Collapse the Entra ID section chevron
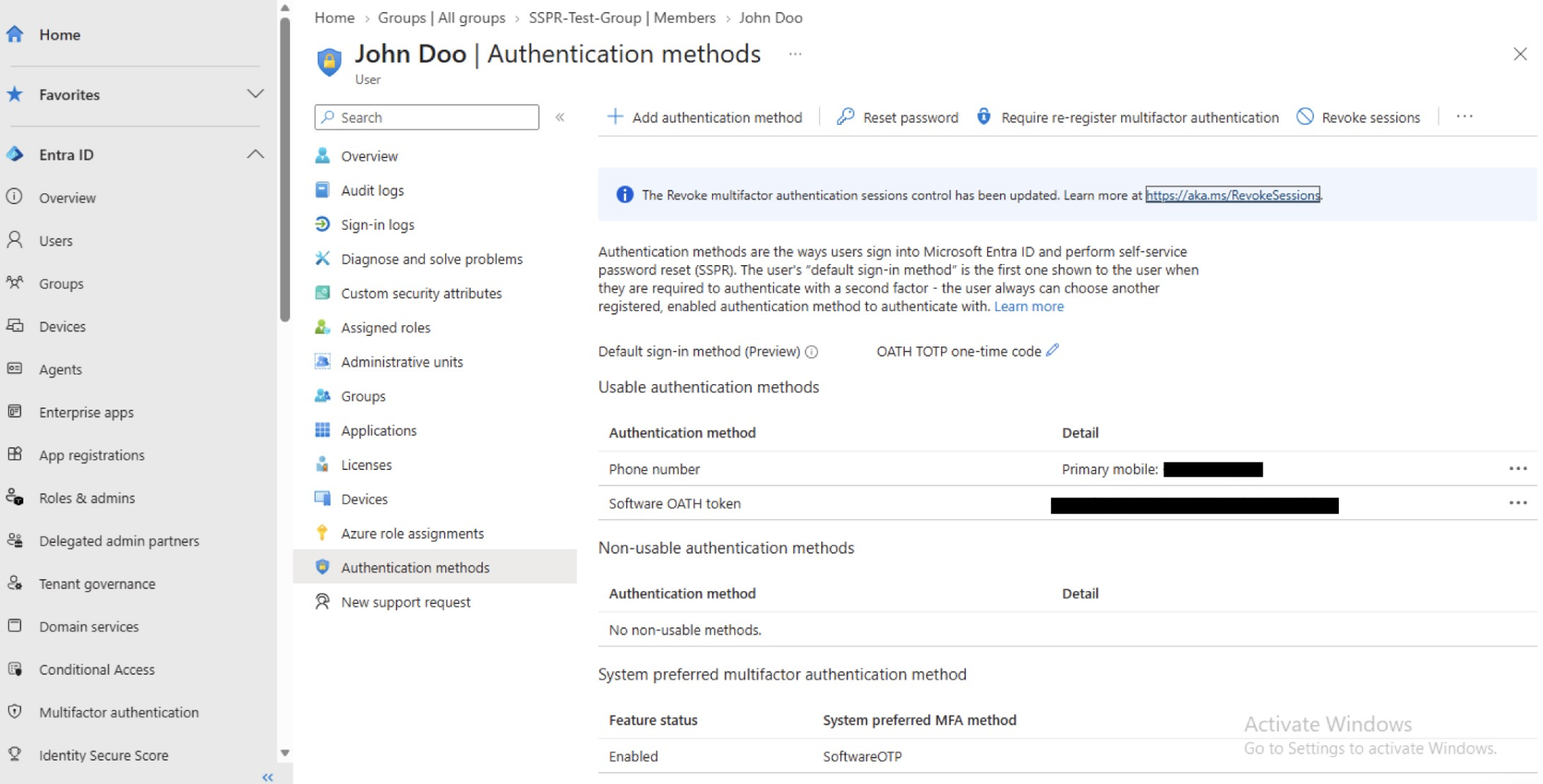1543x784 pixels. point(255,154)
